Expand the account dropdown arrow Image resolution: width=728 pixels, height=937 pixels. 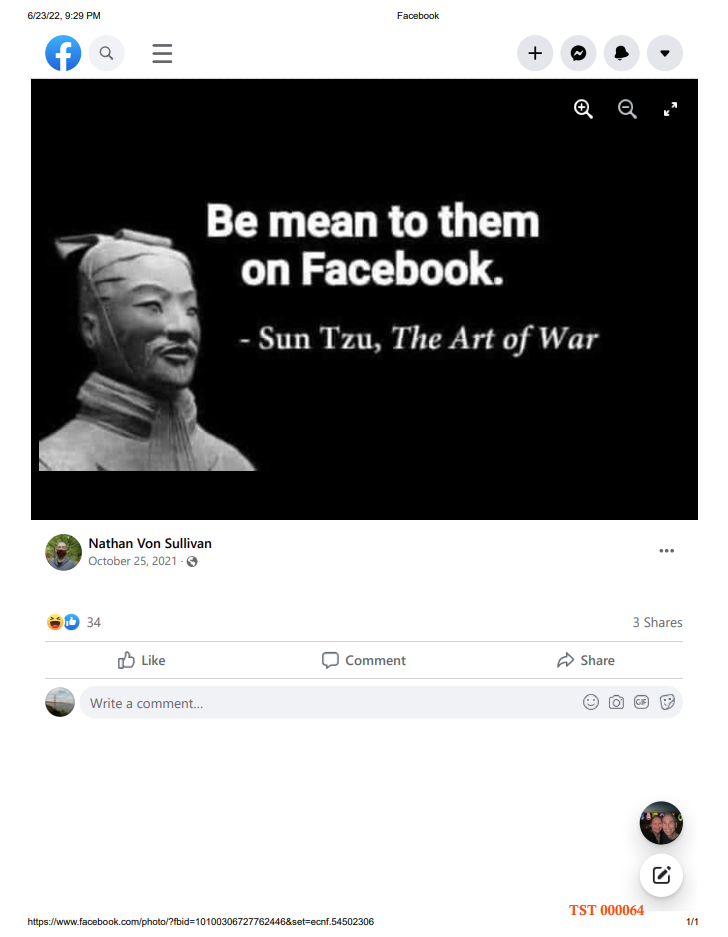tap(665, 53)
